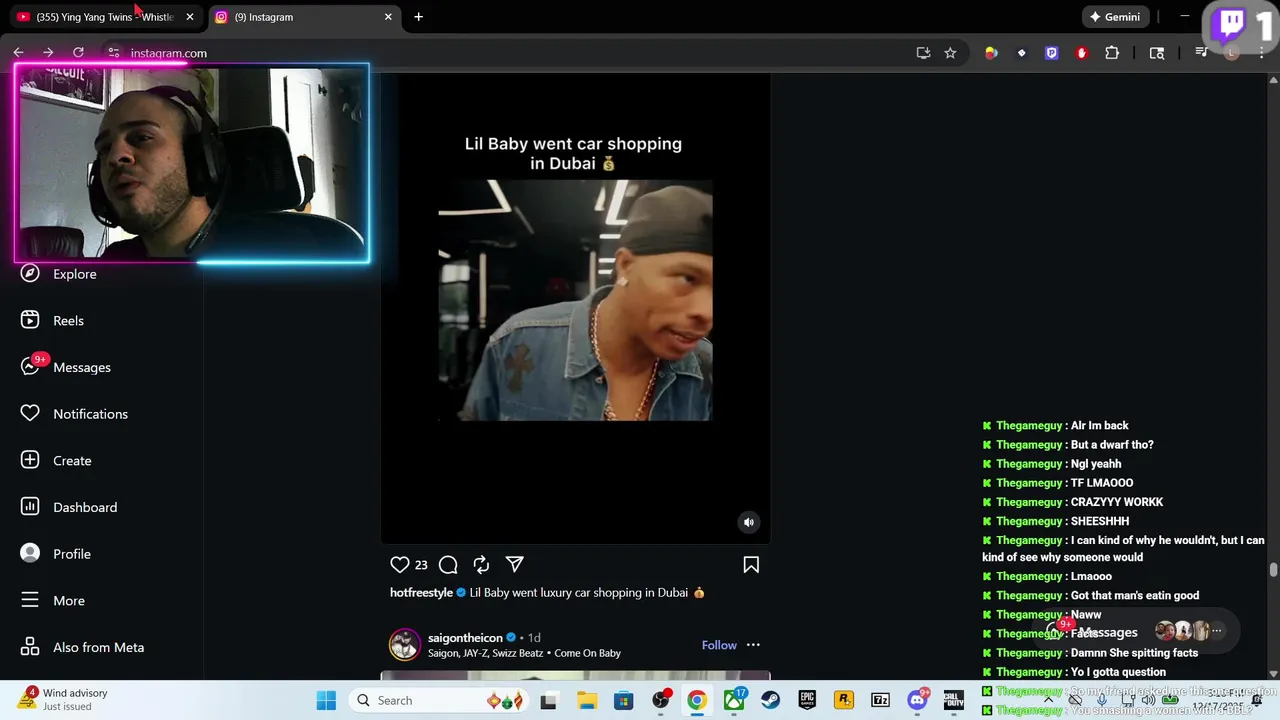Close the Instagram tab
This screenshot has width=1280, height=720.
[x=388, y=17]
